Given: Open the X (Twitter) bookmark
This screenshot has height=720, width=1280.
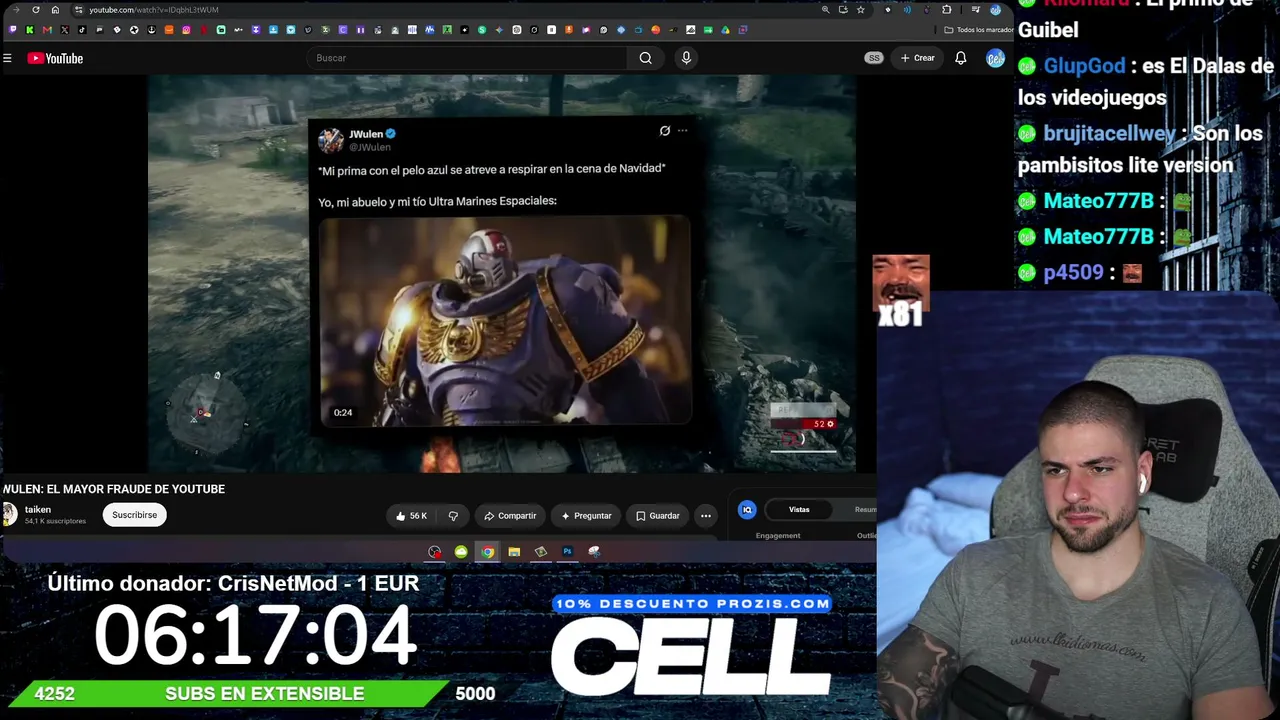Looking at the screenshot, I should point(65,30).
